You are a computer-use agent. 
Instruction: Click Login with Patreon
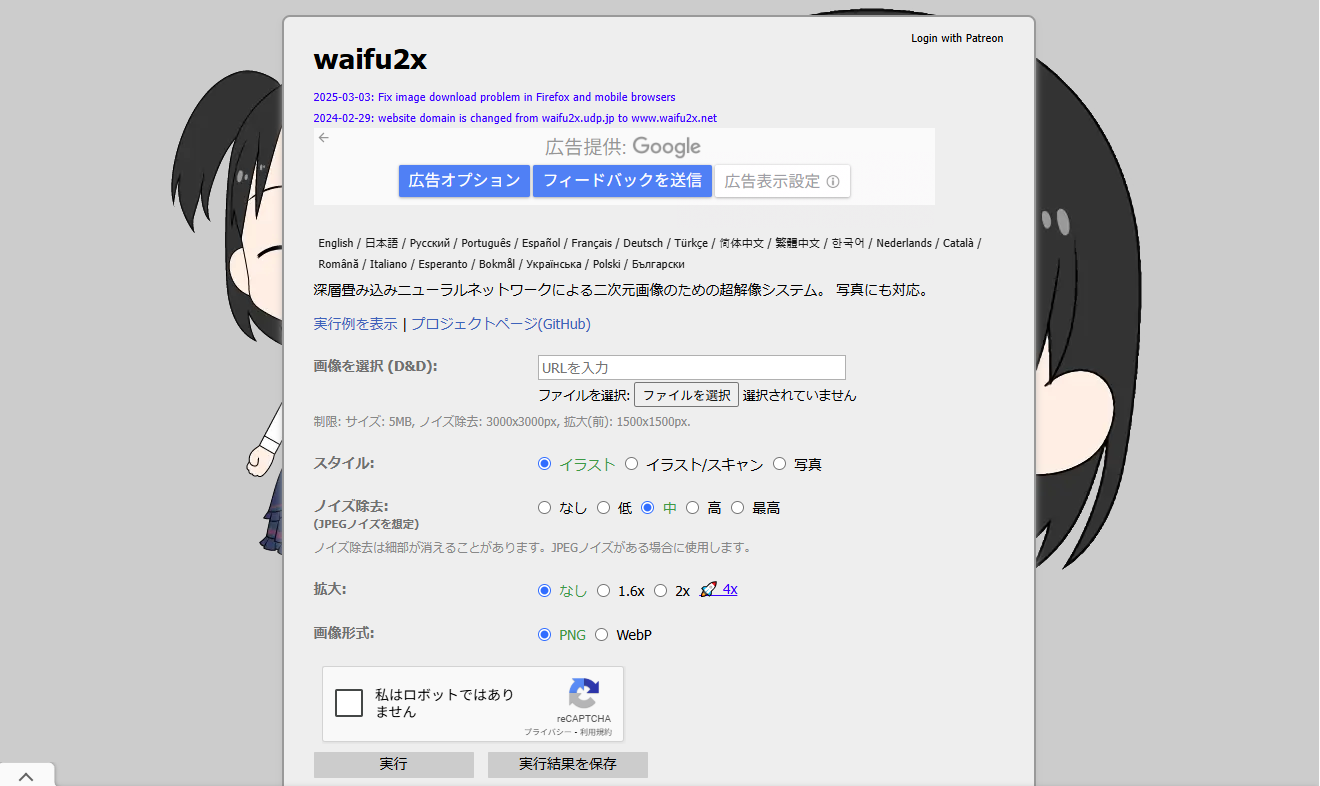[957, 38]
